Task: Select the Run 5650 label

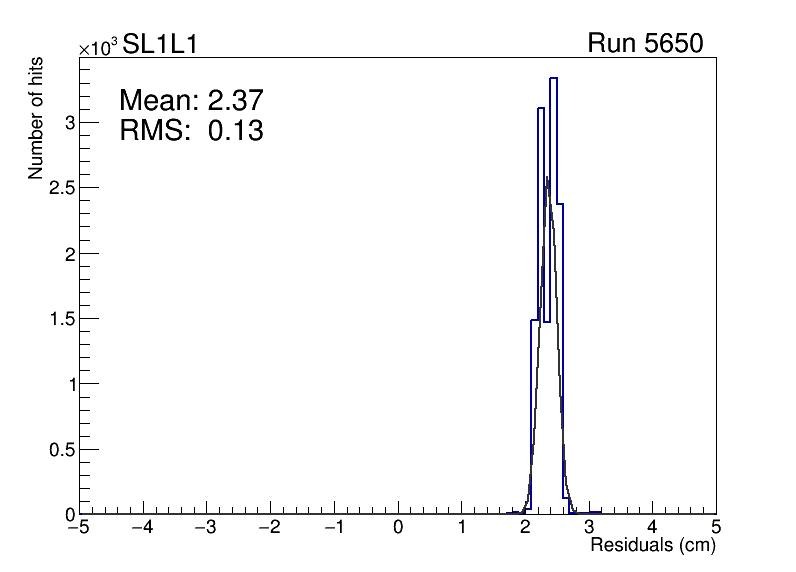Action: coord(645,44)
